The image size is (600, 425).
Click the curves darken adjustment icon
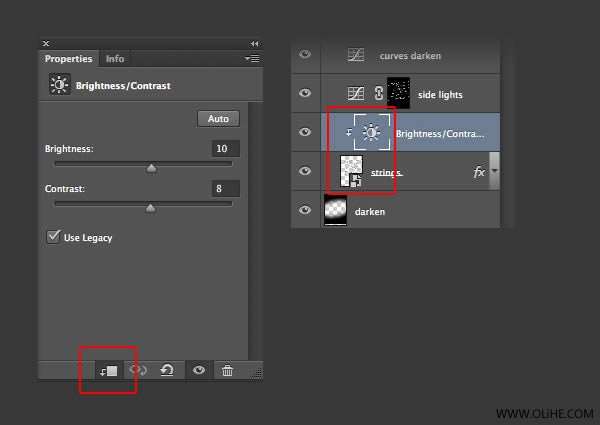pyautogui.click(x=354, y=56)
